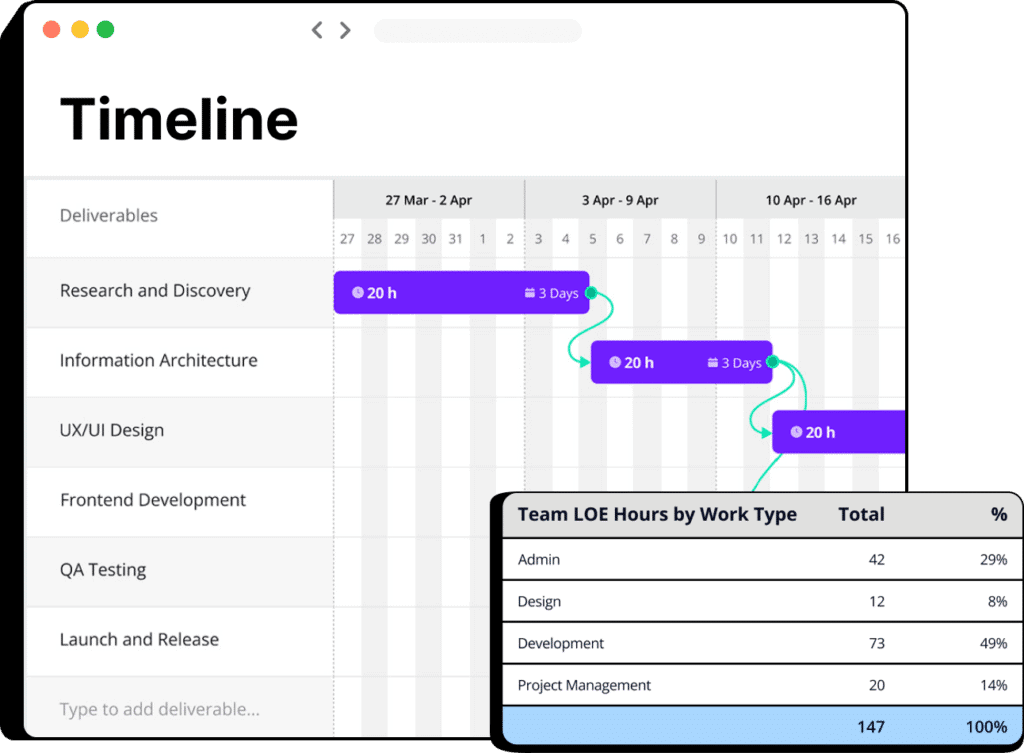This screenshot has height=753, width=1024.
Task: Click the forward navigation arrow
Action: point(345,30)
